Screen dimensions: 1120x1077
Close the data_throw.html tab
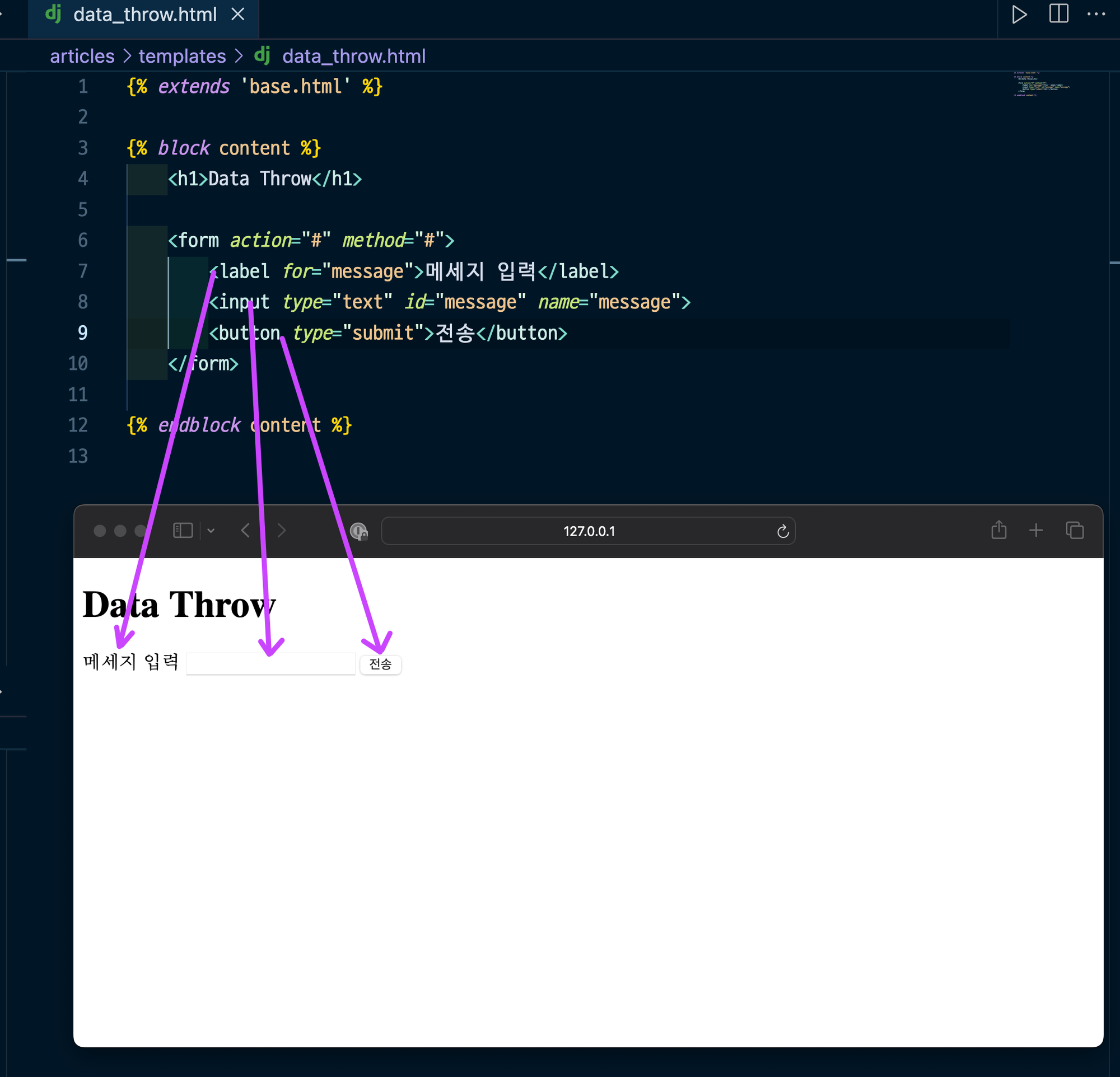[x=237, y=15]
